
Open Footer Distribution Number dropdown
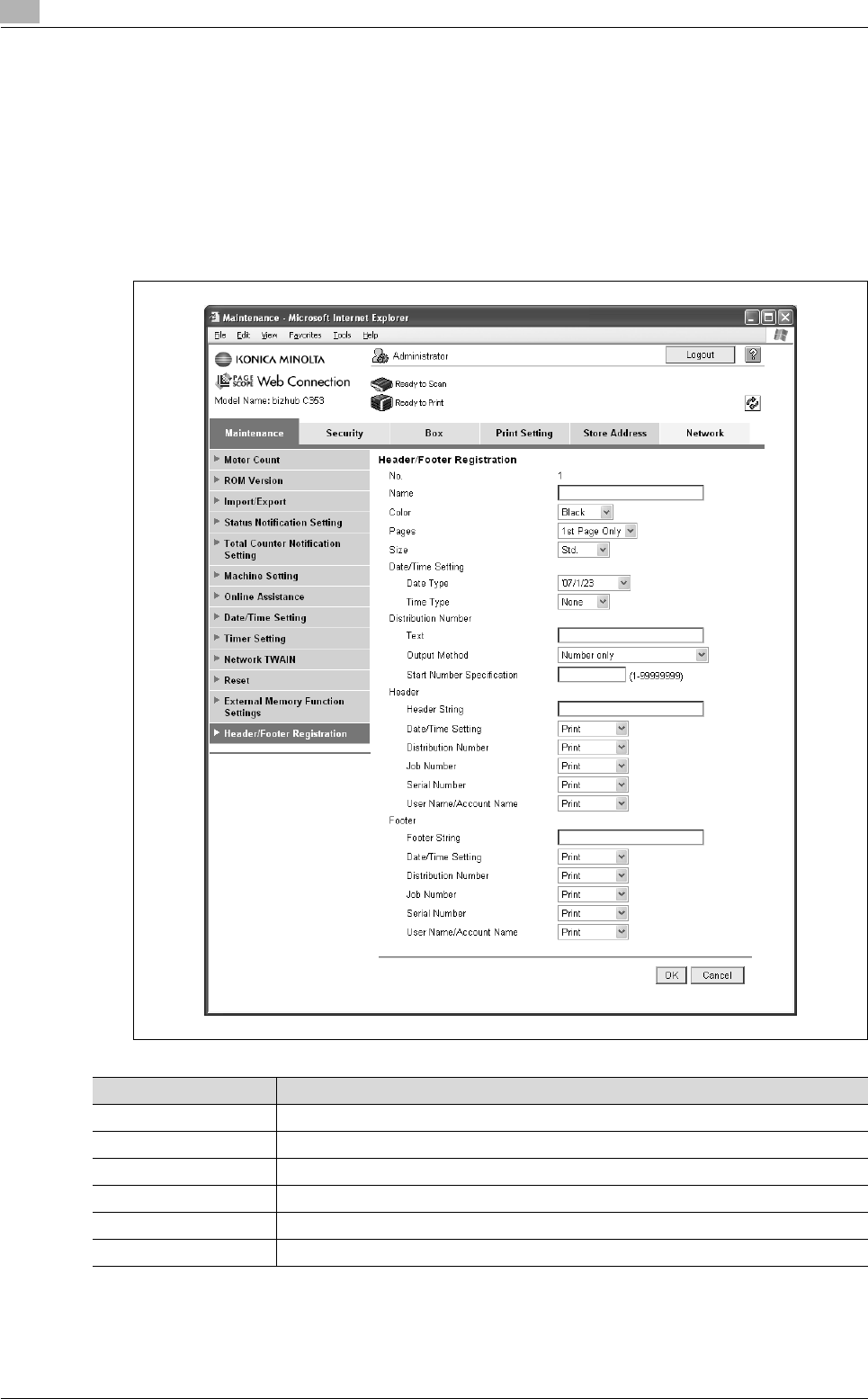tap(593, 876)
